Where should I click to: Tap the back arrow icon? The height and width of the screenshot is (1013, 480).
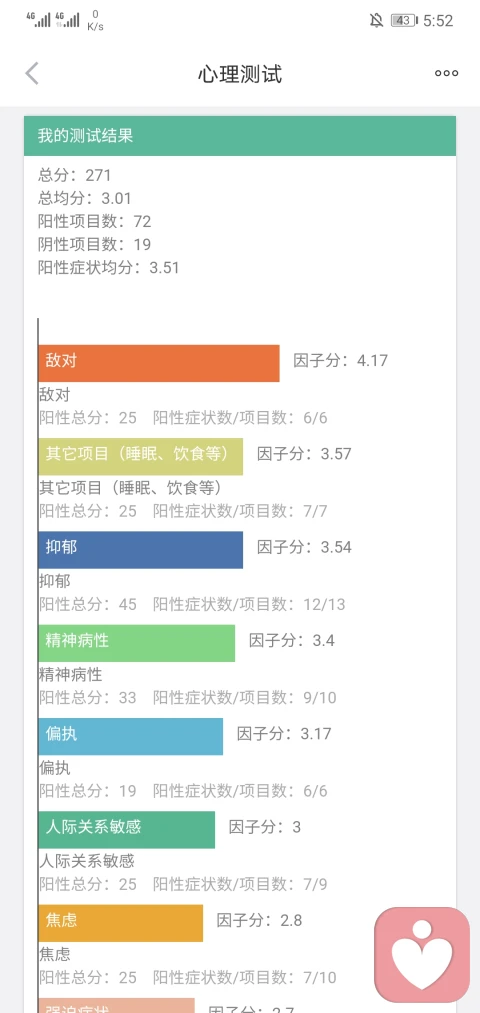[32, 74]
